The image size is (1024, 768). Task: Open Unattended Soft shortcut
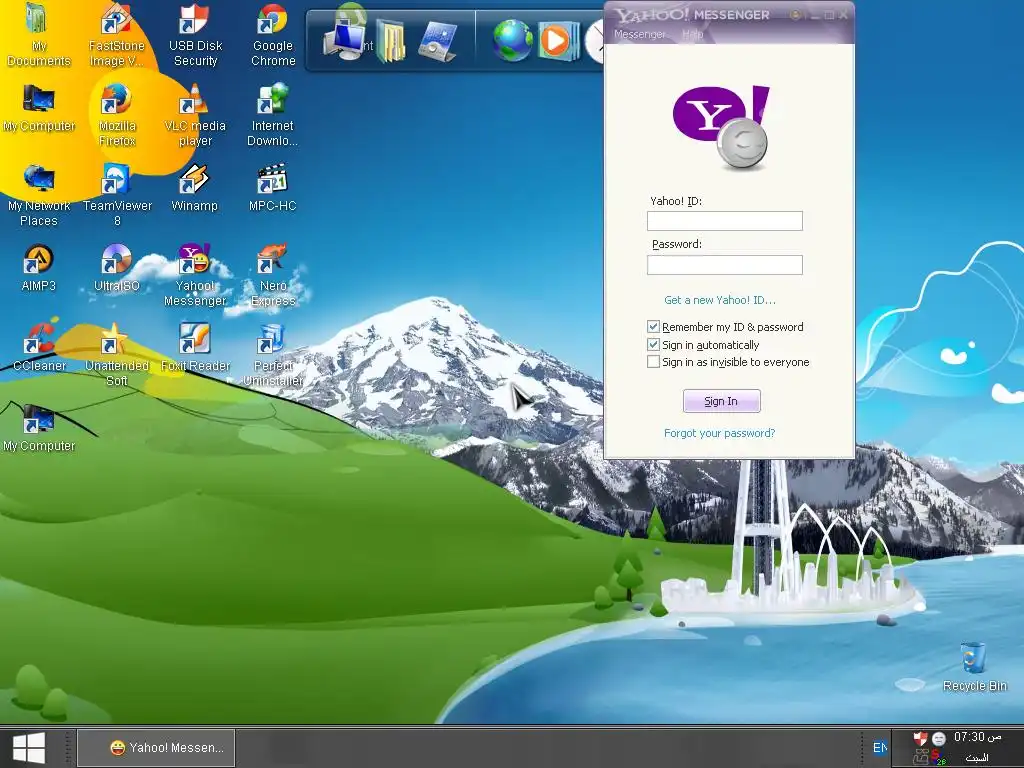coord(117,355)
